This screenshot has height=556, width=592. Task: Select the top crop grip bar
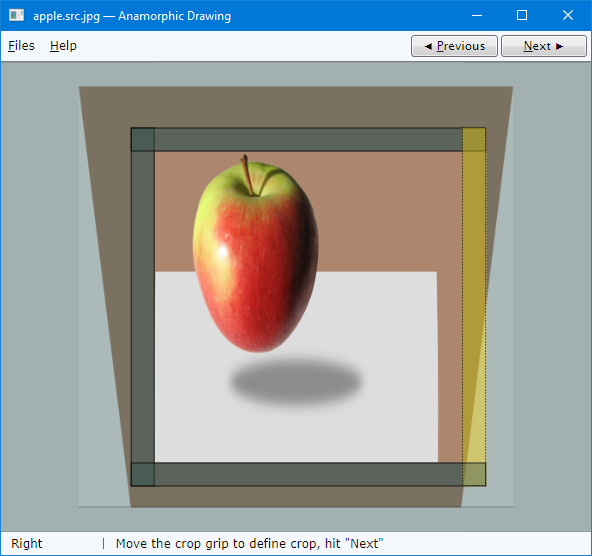coord(308,139)
